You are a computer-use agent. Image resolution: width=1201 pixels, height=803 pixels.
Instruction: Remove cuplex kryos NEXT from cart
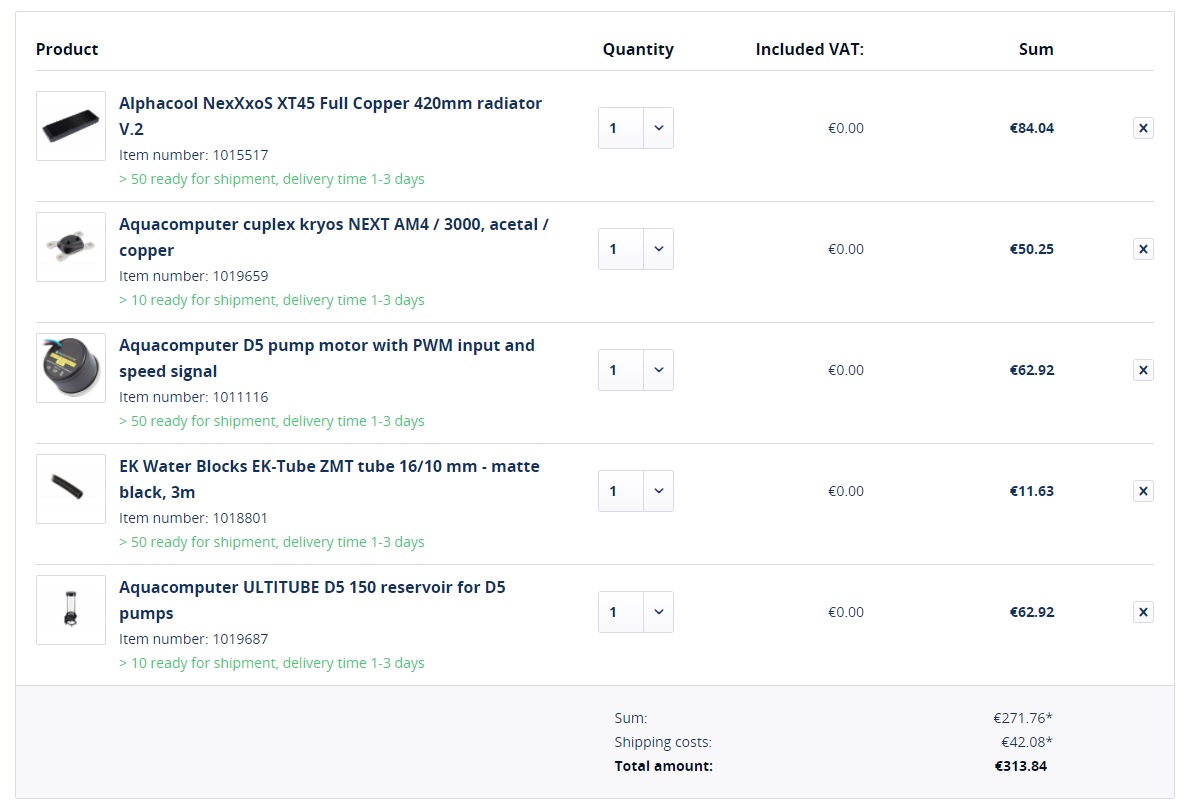tap(1143, 249)
